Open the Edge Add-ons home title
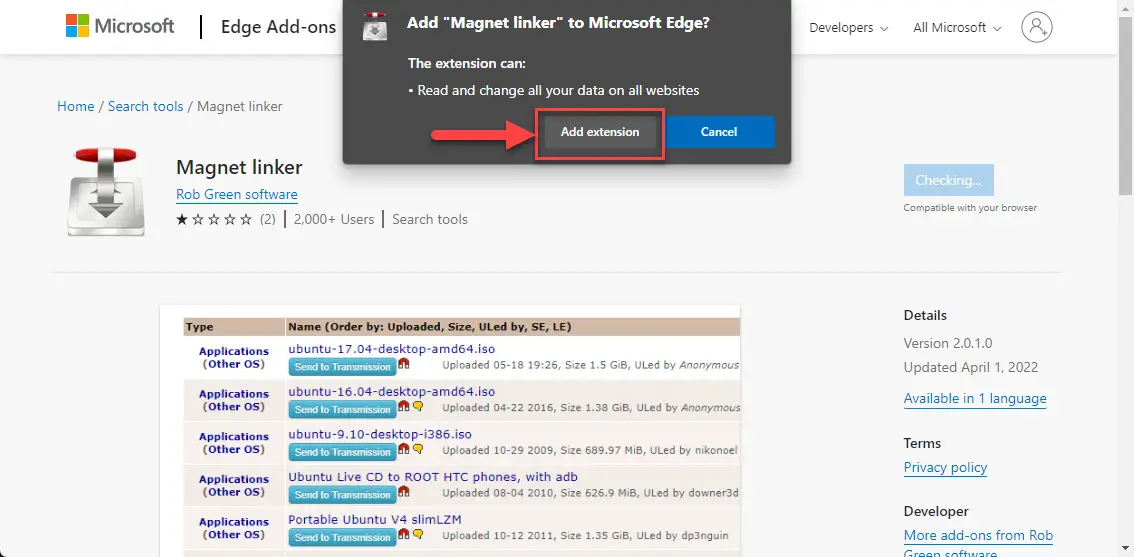The height and width of the screenshot is (557, 1134). (x=278, y=27)
